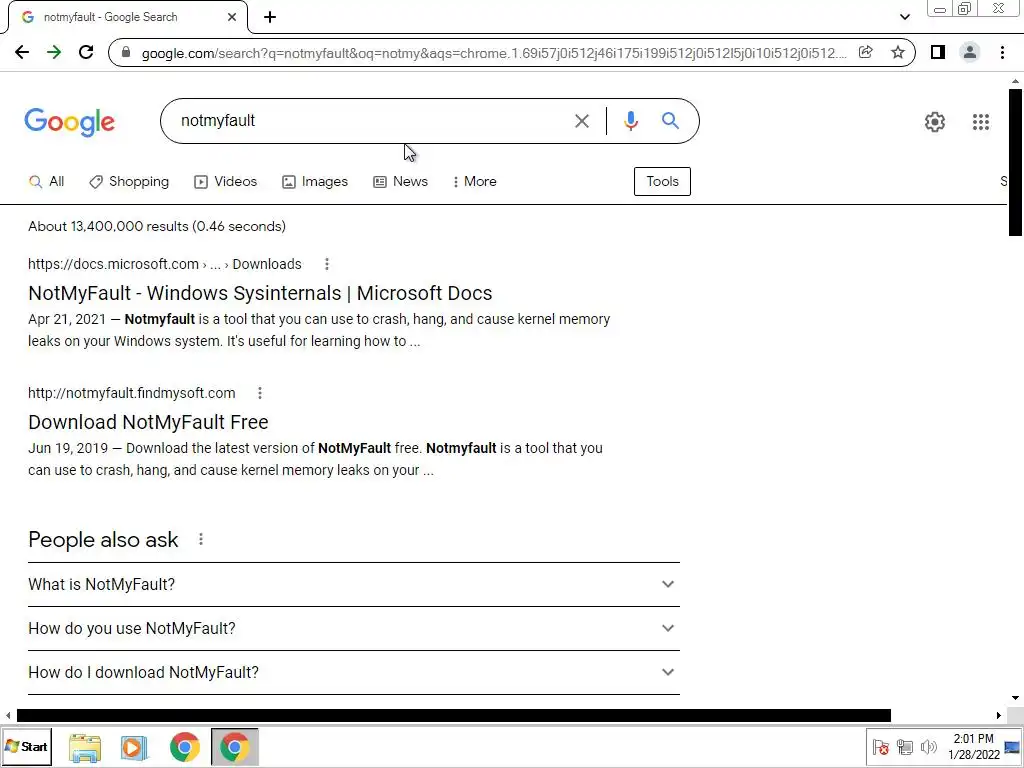
Task: Bookmark this page with the star
Action: (898, 52)
